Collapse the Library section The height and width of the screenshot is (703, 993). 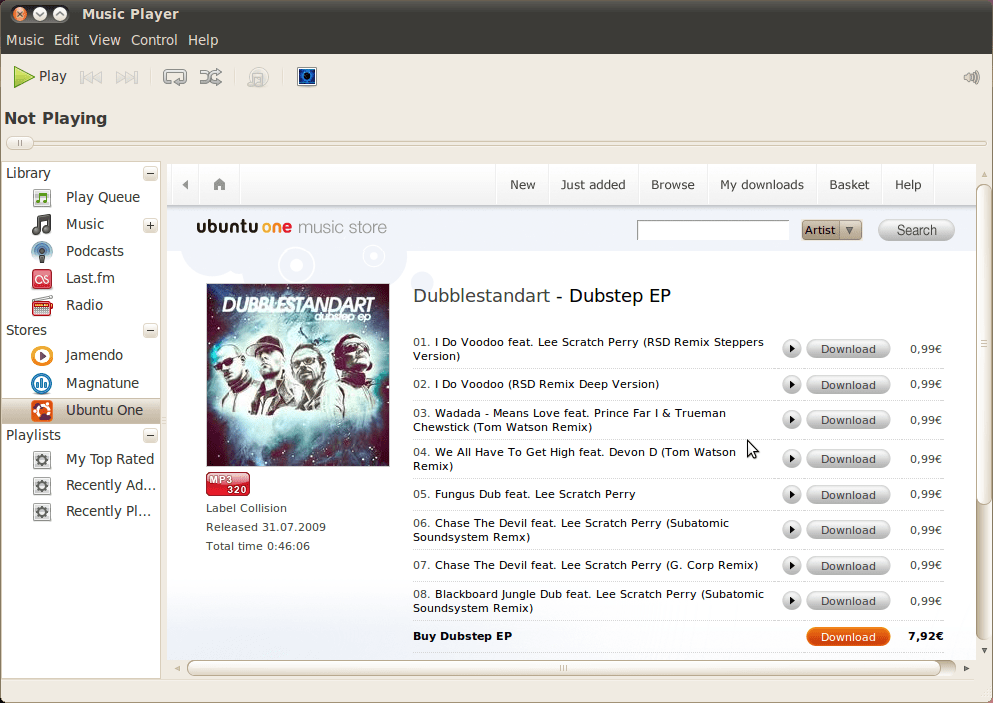pyautogui.click(x=150, y=173)
